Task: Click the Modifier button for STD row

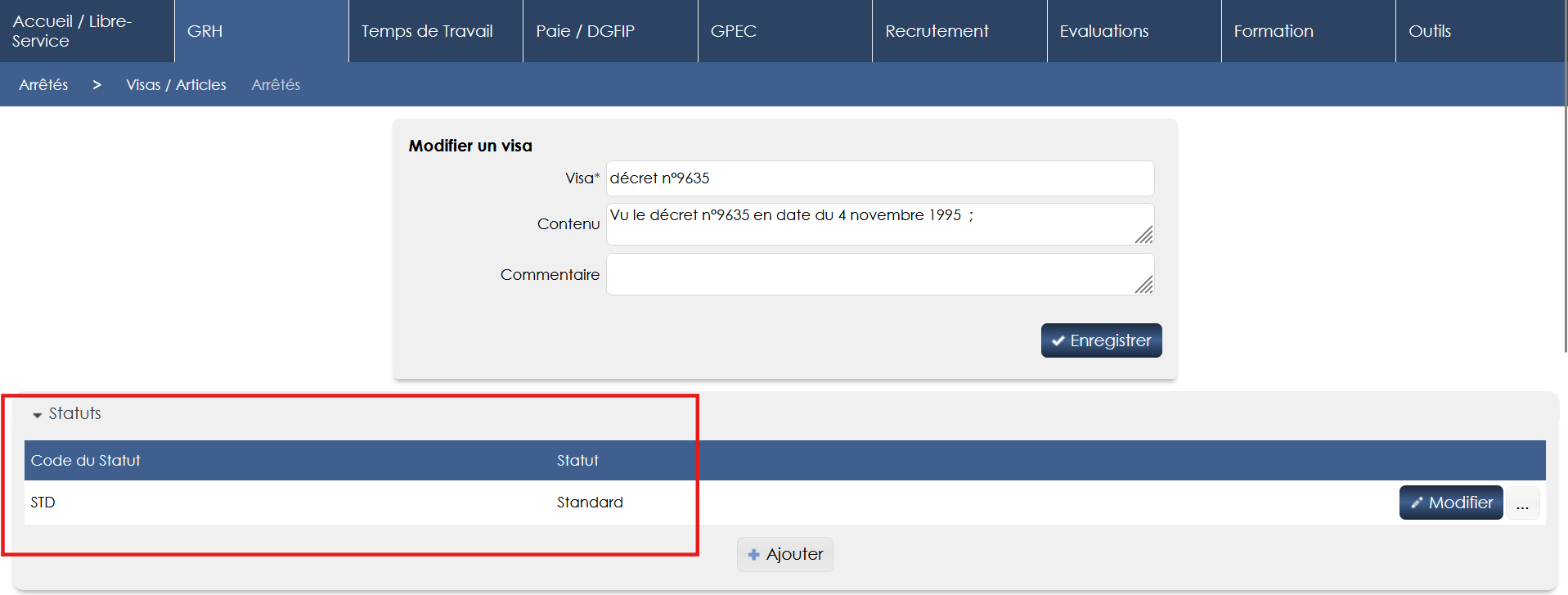Action: tap(1450, 503)
